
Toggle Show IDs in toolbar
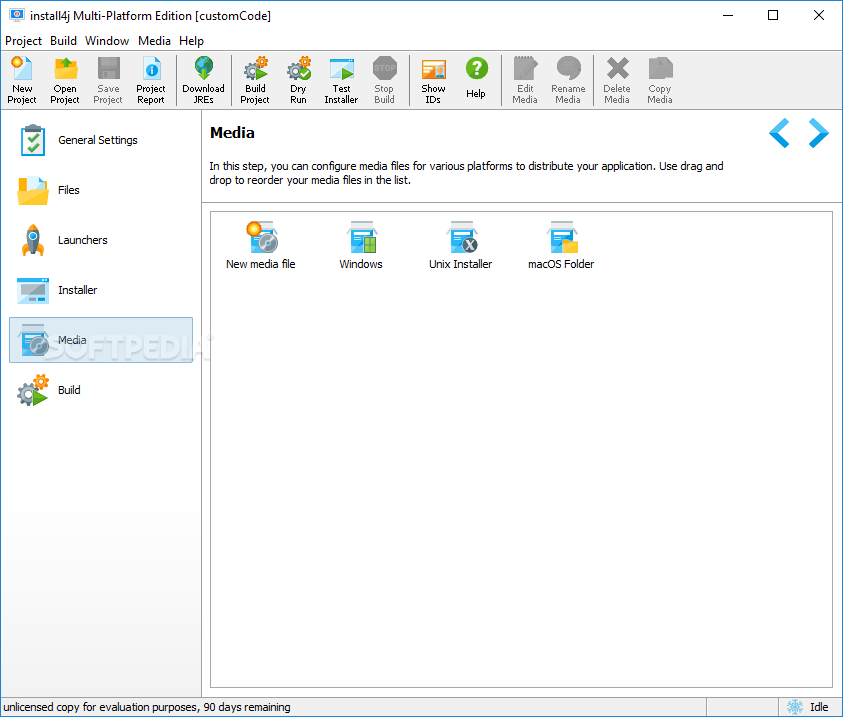[x=433, y=80]
